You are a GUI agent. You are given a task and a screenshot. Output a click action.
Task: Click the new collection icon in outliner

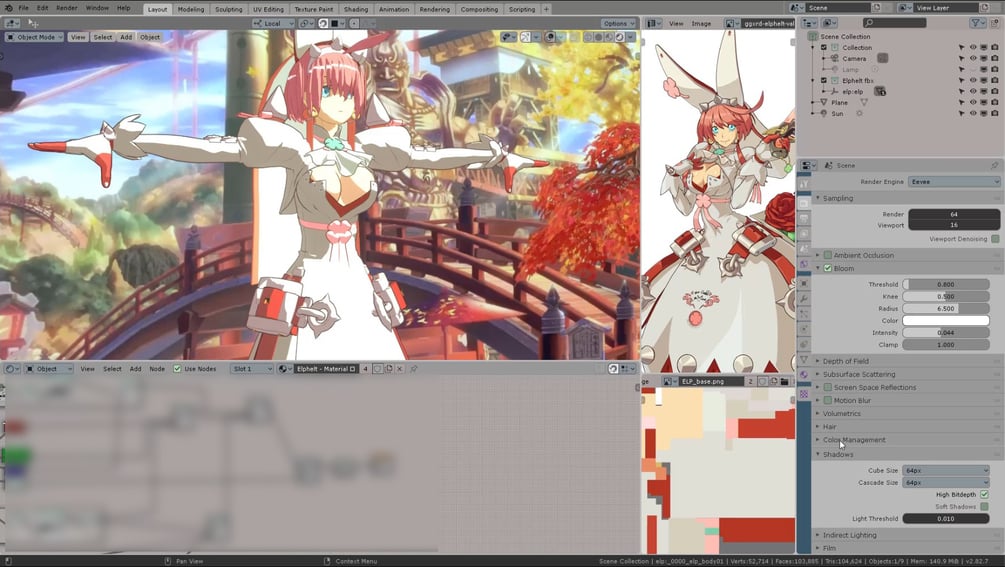(x=995, y=23)
